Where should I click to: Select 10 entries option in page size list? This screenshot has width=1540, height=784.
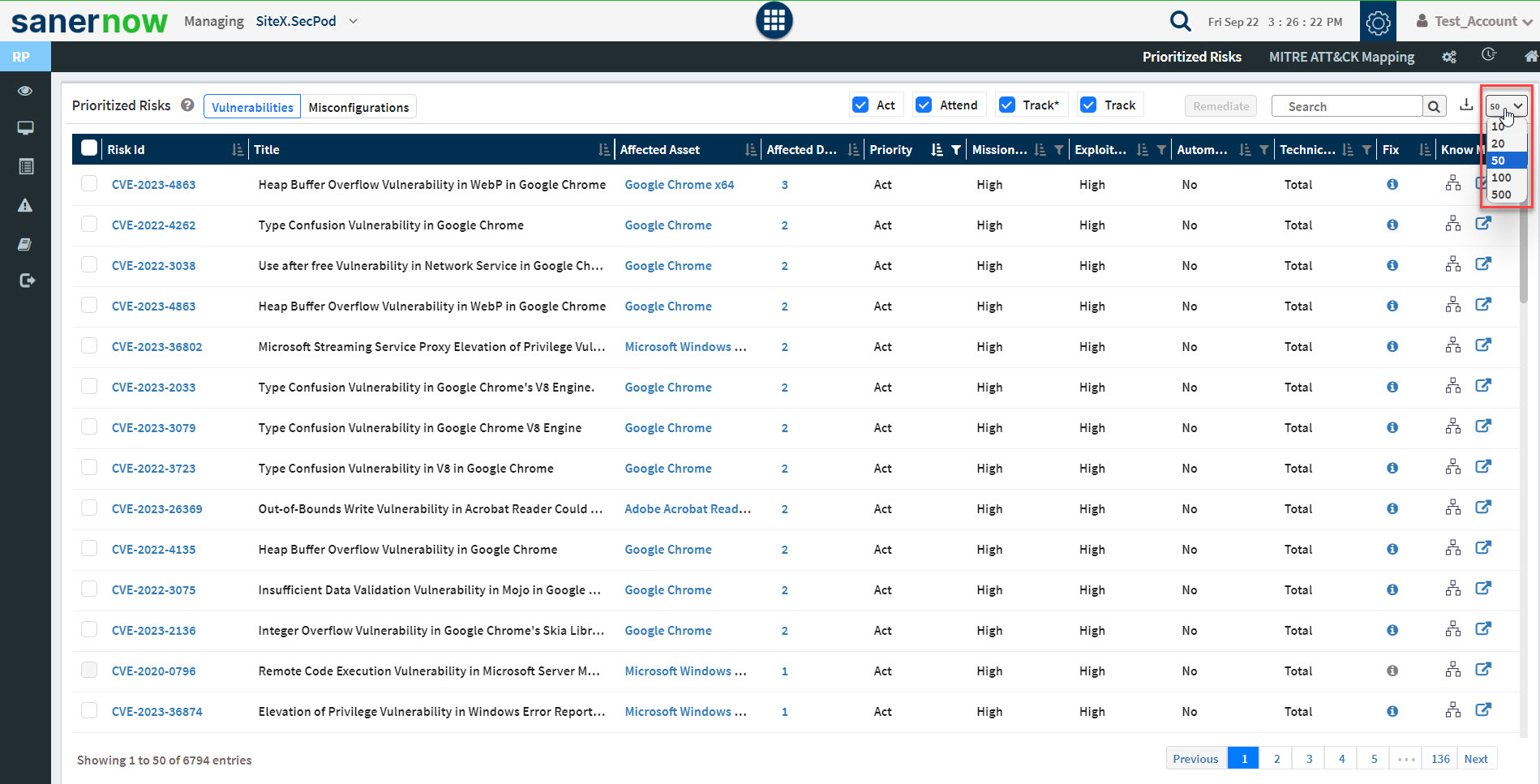1507,126
